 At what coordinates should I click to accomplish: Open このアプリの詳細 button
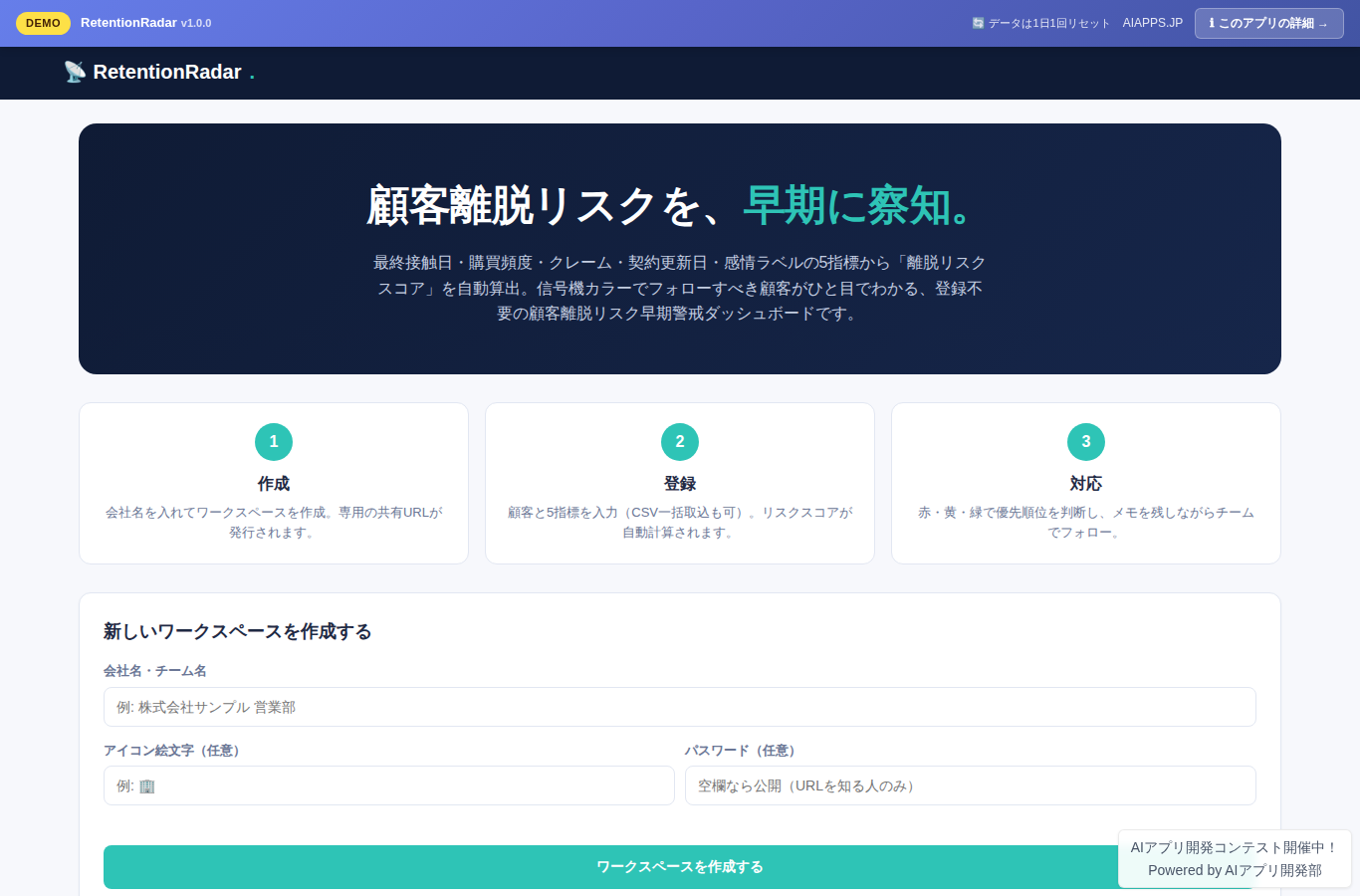[1268, 23]
